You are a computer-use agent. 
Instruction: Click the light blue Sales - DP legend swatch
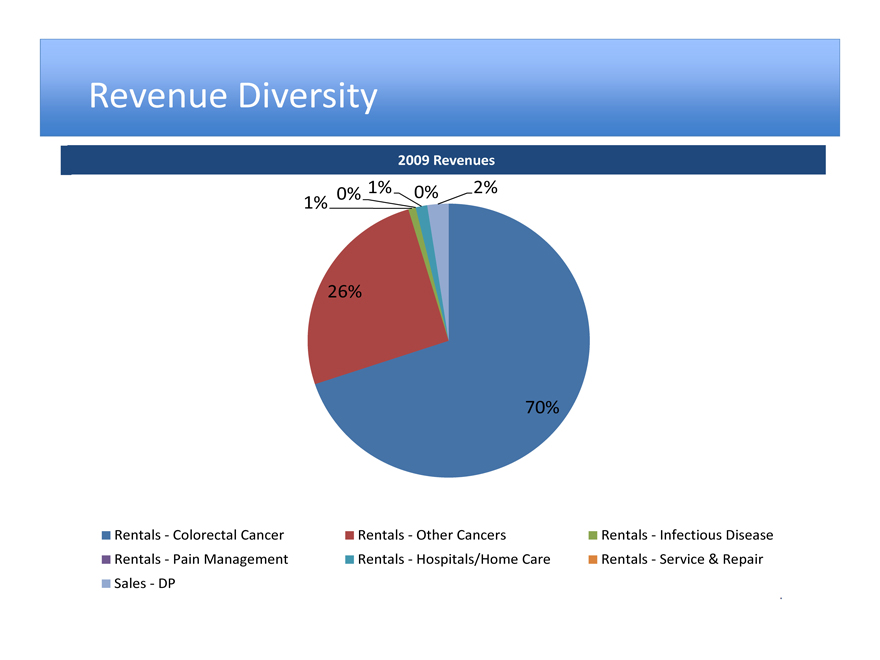[x=106, y=583]
